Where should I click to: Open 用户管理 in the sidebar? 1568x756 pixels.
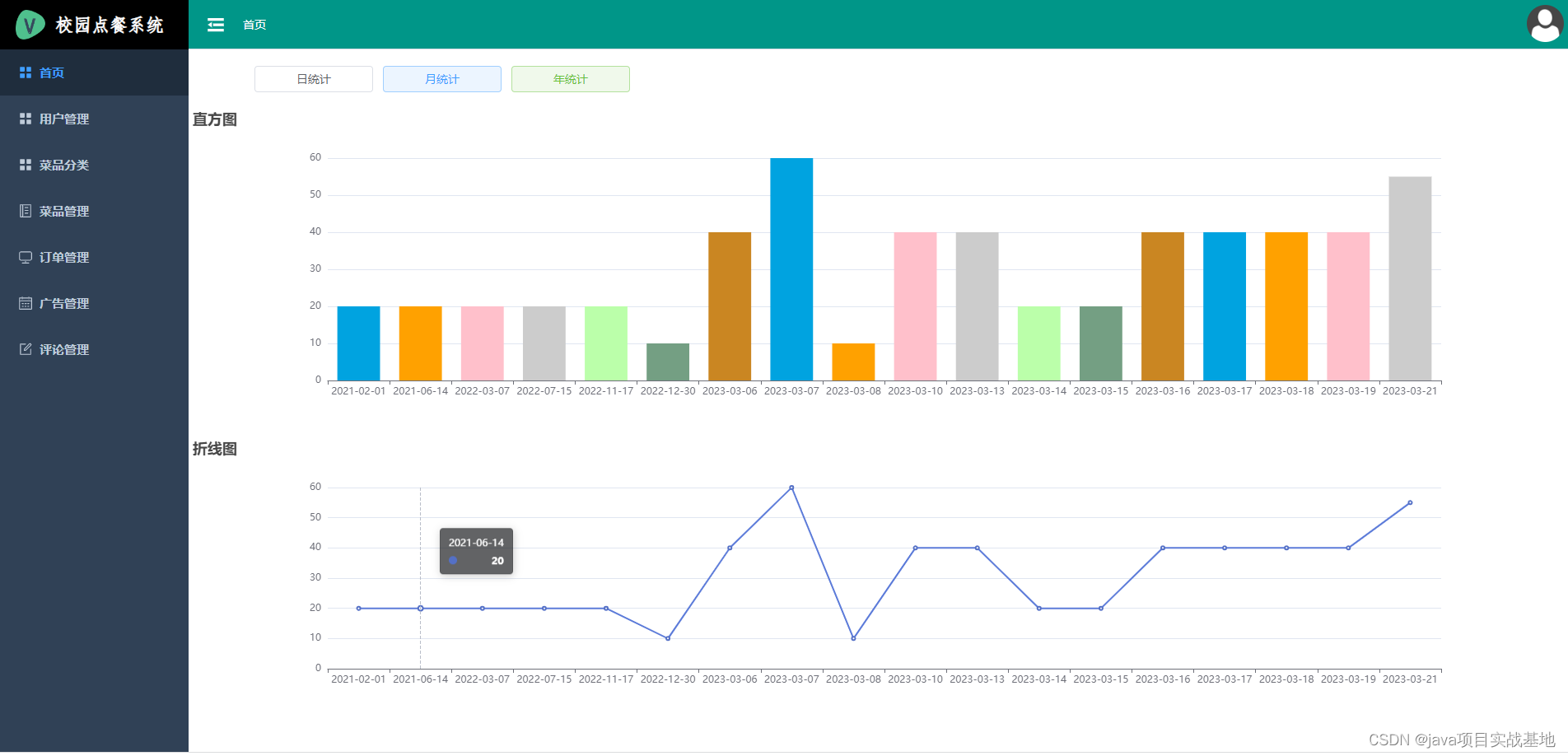(94, 119)
